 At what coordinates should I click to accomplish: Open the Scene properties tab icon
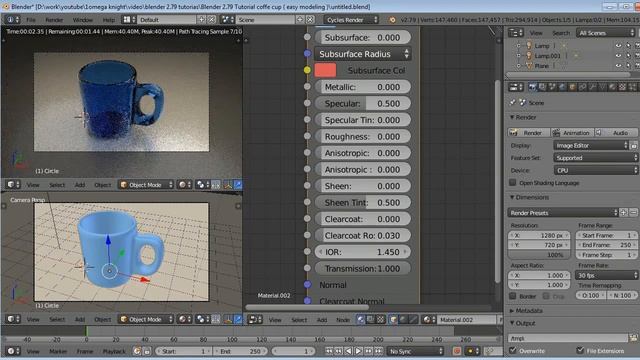552,87
